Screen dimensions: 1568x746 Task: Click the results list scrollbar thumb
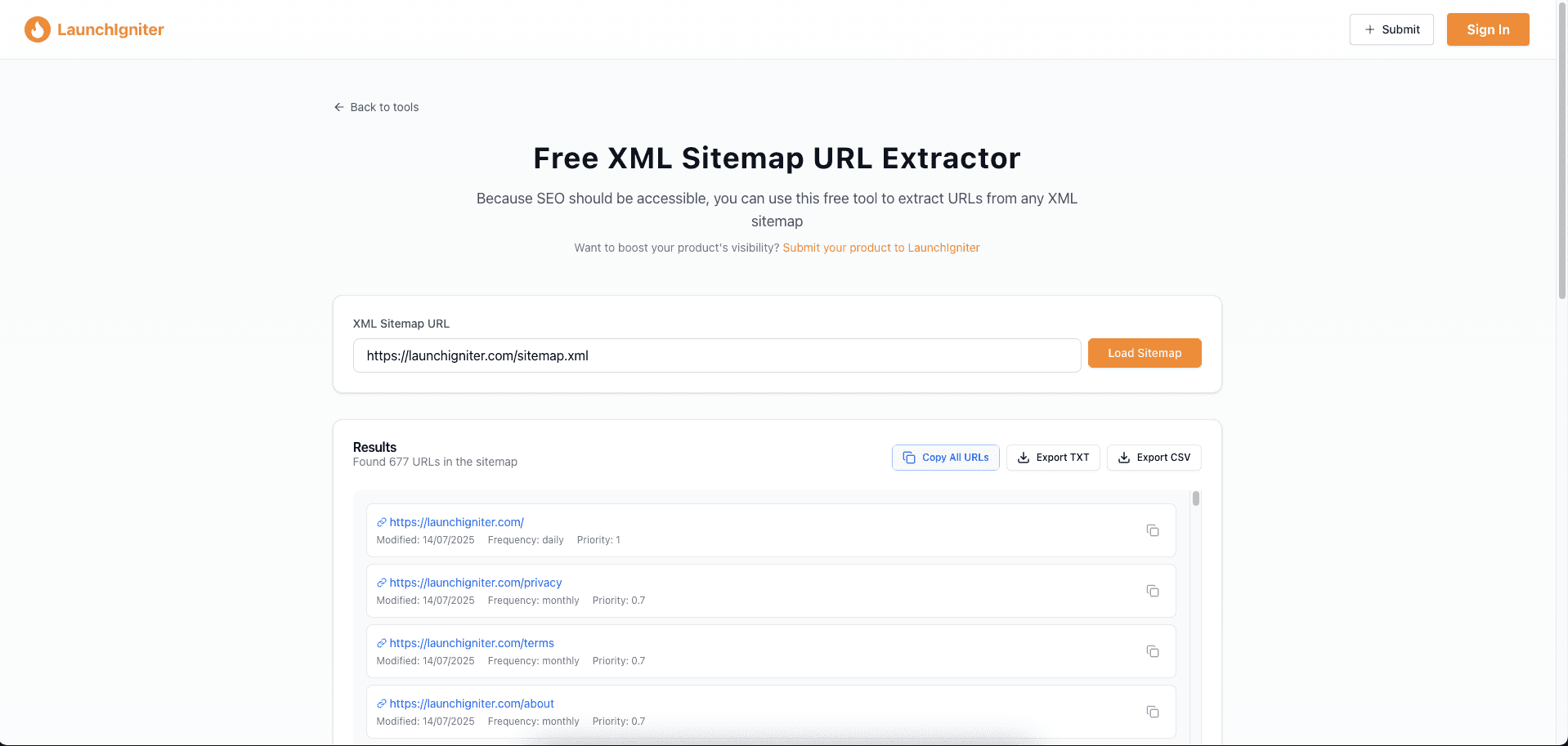point(1196,498)
